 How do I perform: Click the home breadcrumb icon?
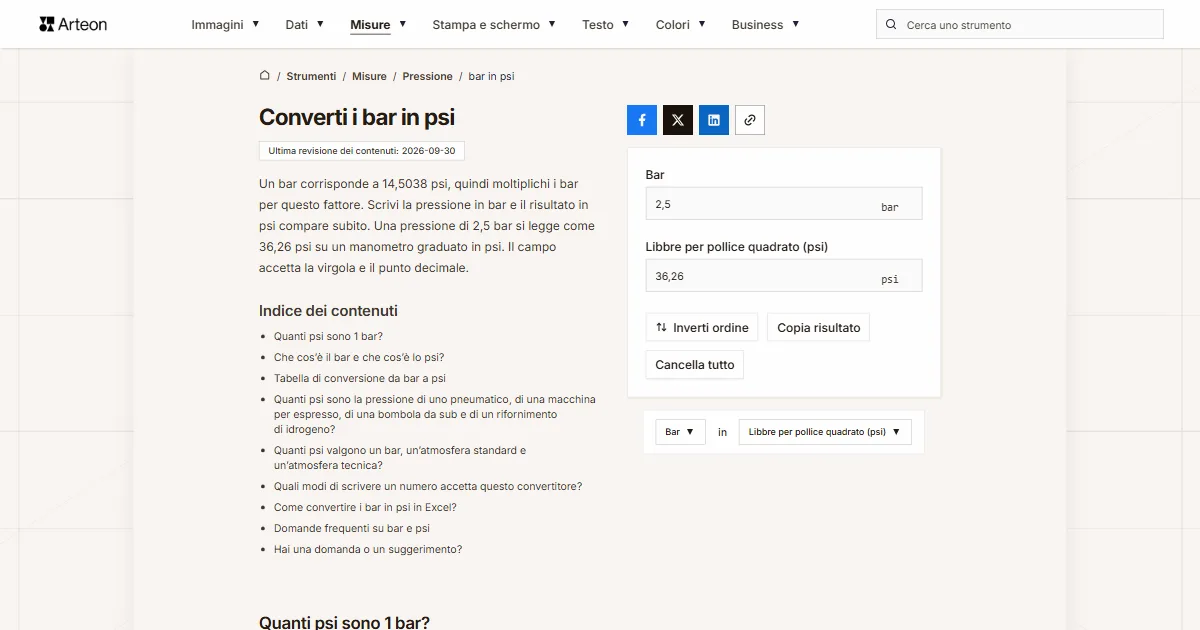click(x=265, y=75)
